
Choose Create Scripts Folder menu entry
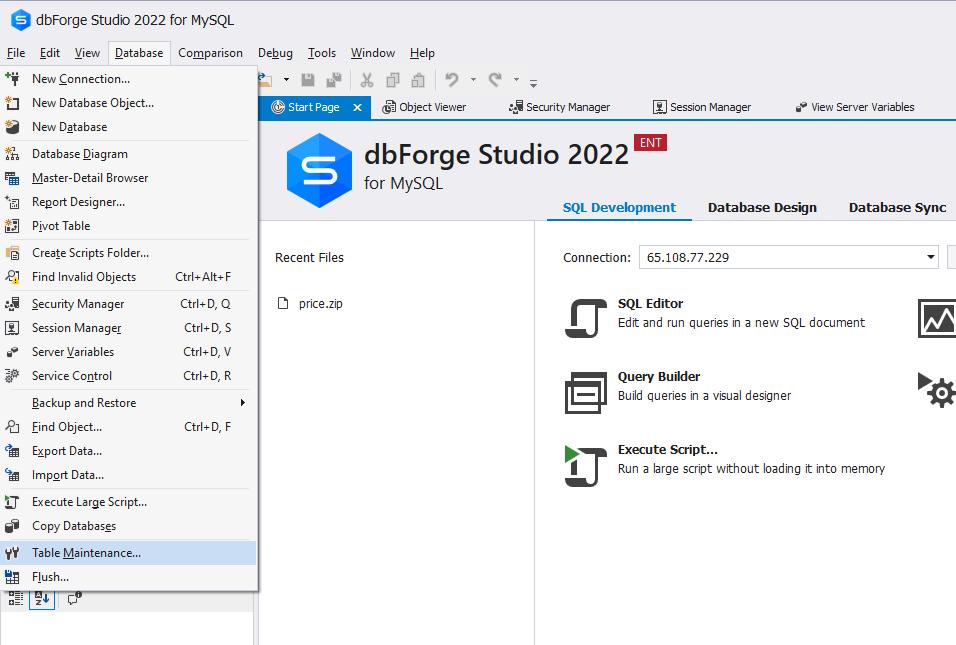[128, 252]
